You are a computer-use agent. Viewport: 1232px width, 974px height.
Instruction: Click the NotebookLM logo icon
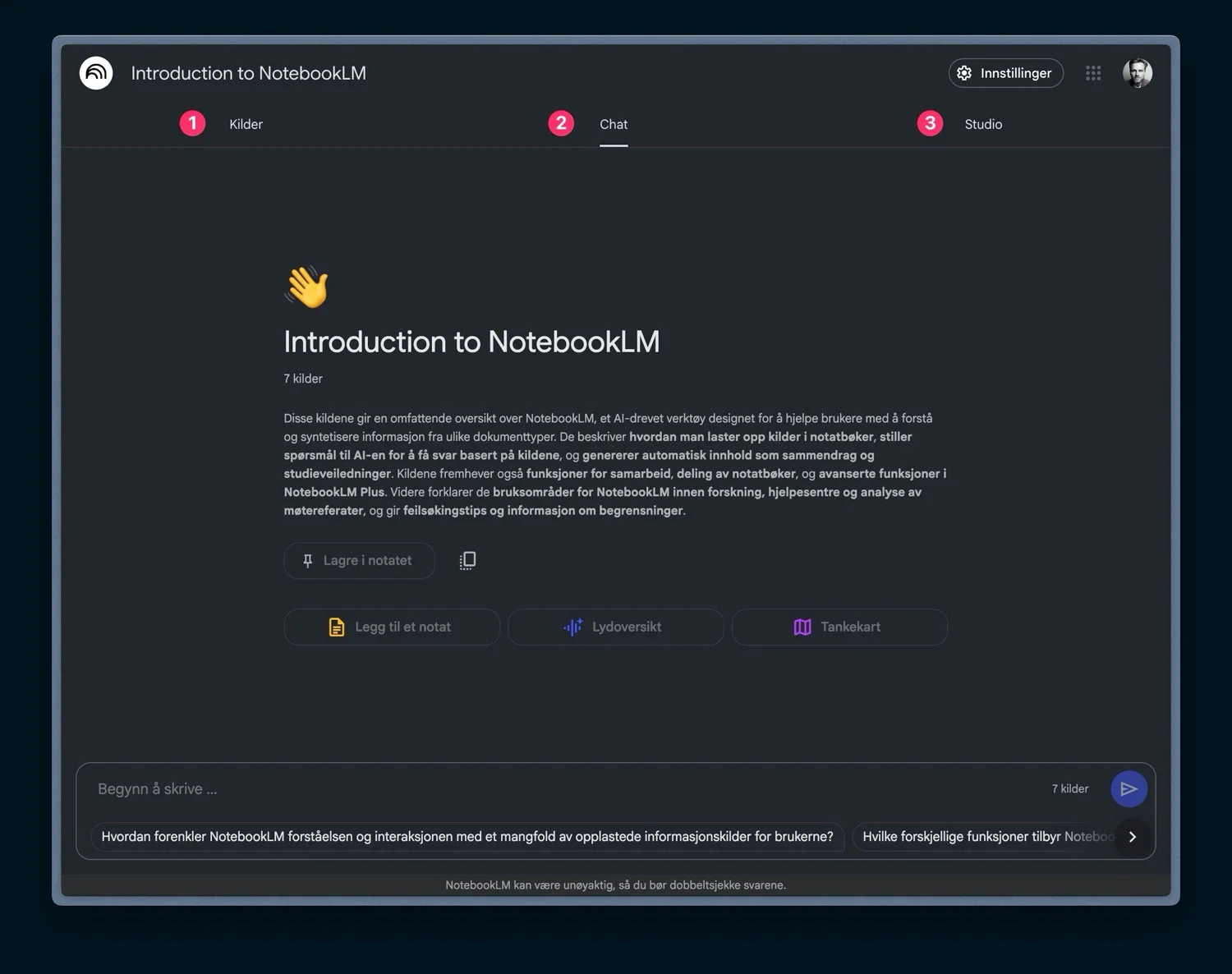click(x=96, y=73)
